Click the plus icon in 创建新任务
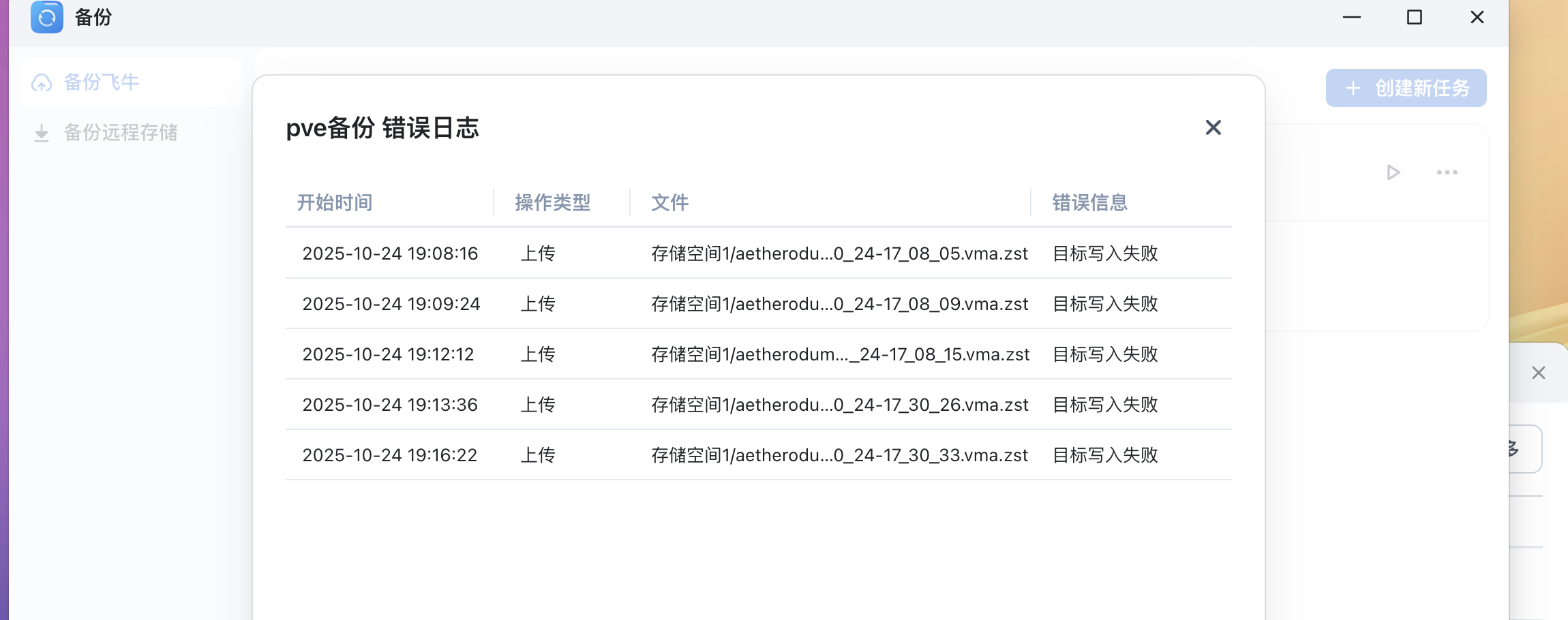Screen dimensions: 1568x620 tap(1353, 88)
